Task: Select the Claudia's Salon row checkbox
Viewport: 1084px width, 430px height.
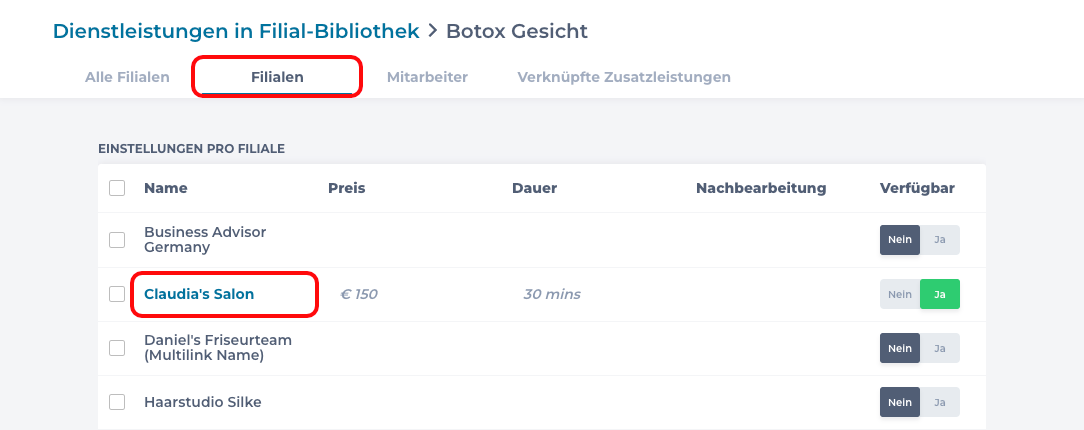Action: [x=117, y=294]
